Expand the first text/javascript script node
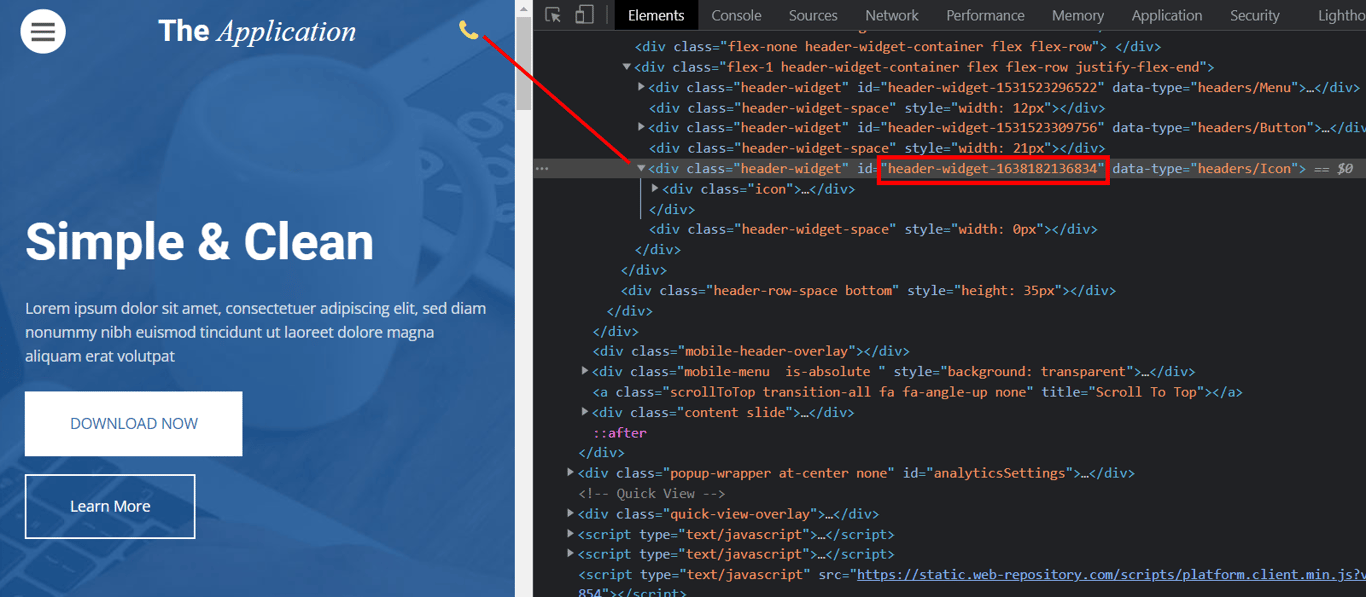 (x=571, y=534)
